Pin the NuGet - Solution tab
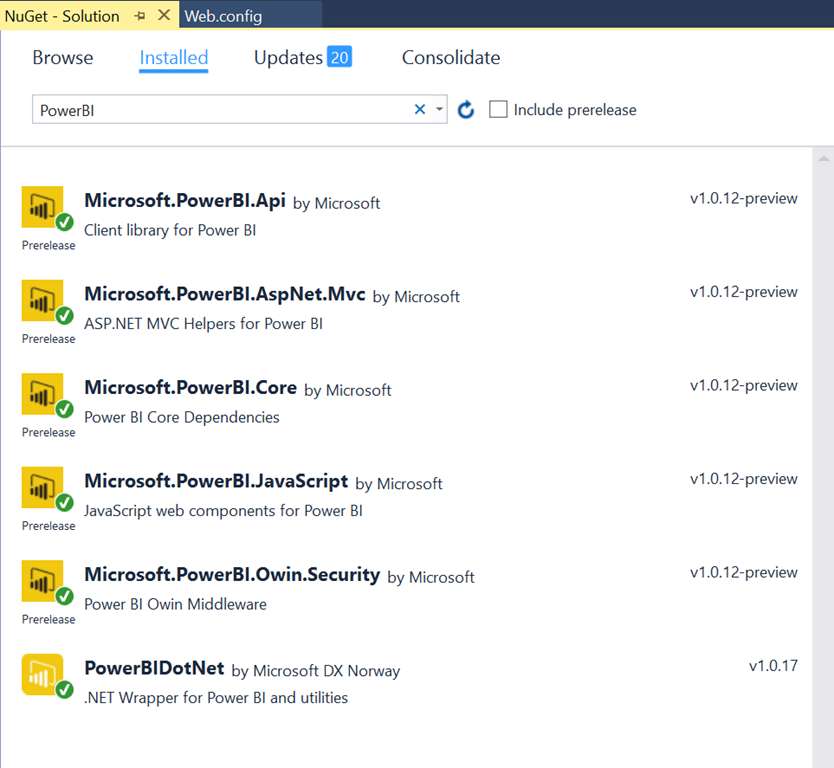Viewport: 834px width, 768px height. pyautogui.click(x=140, y=16)
